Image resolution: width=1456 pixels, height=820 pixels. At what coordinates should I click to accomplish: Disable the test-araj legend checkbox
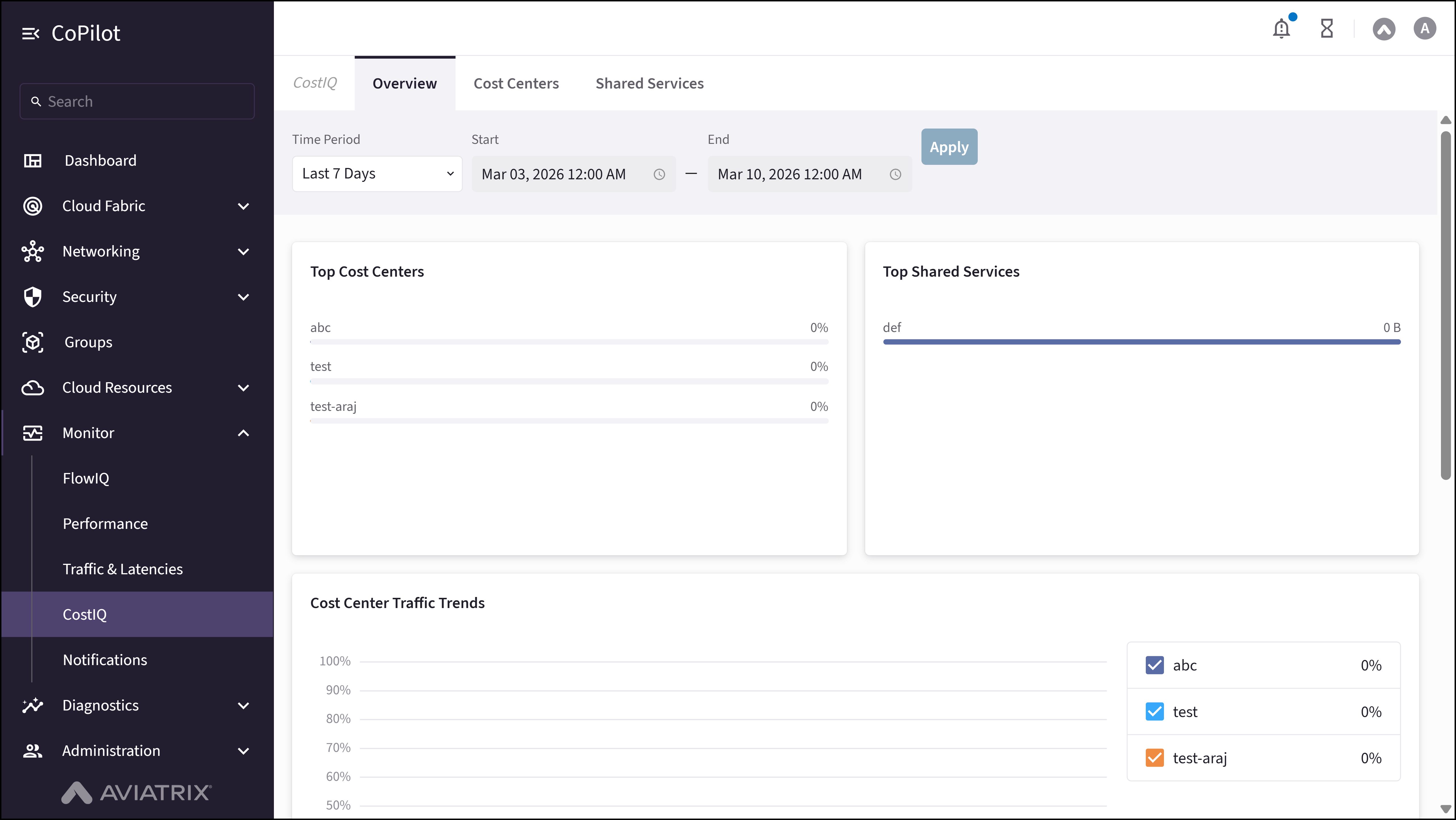coord(1154,758)
